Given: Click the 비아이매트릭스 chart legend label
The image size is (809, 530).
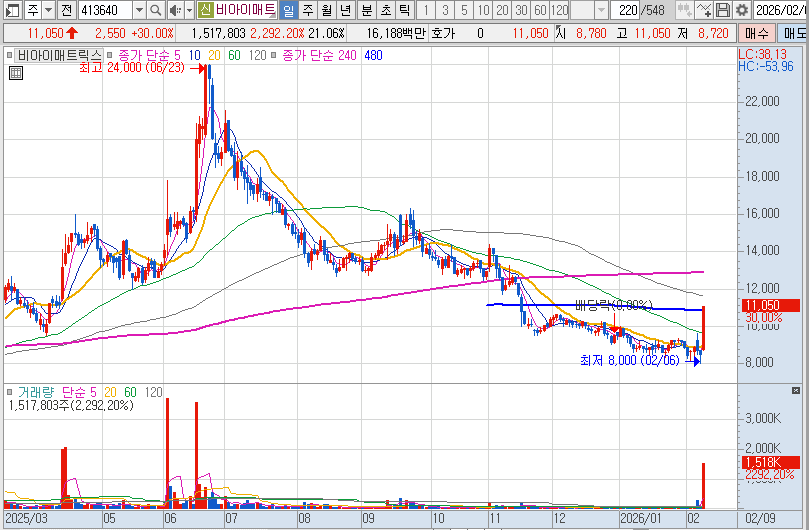Looking at the screenshot, I should pos(59,55).
